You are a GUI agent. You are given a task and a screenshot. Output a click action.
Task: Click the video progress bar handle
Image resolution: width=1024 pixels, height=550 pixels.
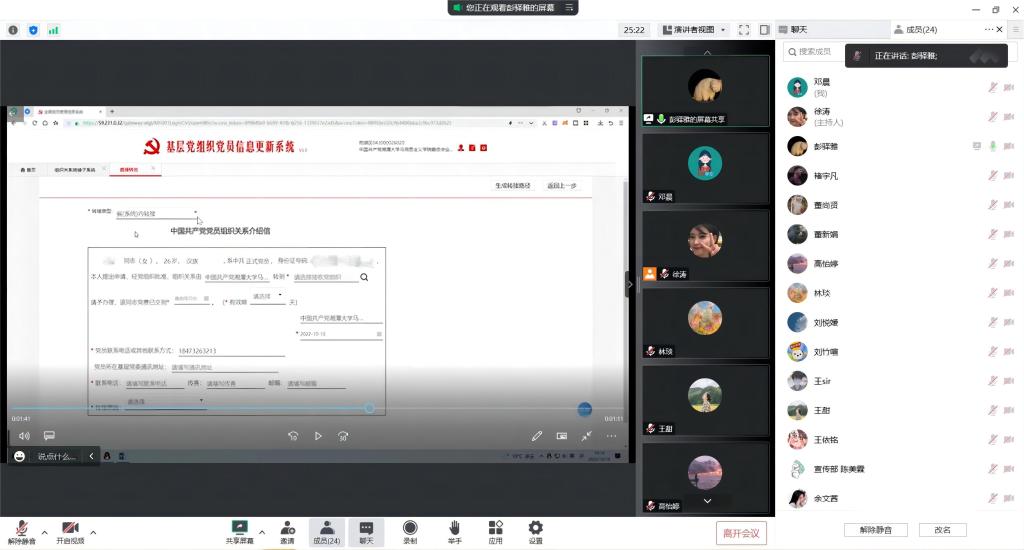pyautogui.click(x=369, y=408)
